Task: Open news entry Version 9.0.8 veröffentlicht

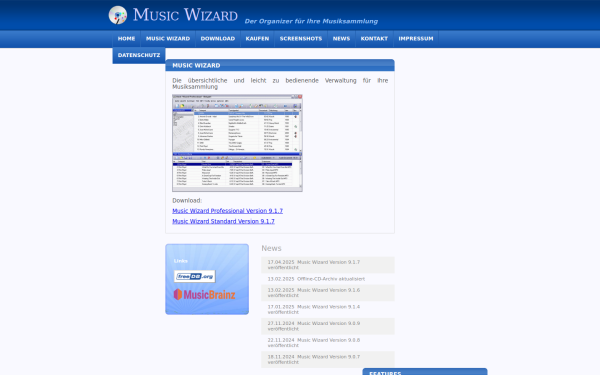Action: pos(328,343)
